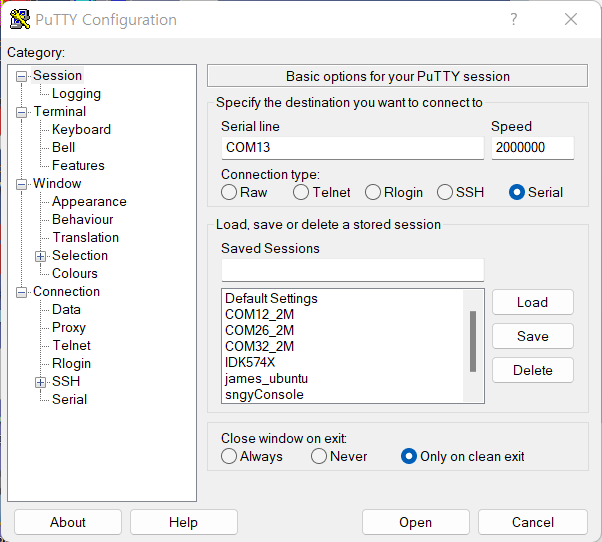Open the Session category
Image resolution: width=602 pixels, height=542 pixels.
click(57, 76)
